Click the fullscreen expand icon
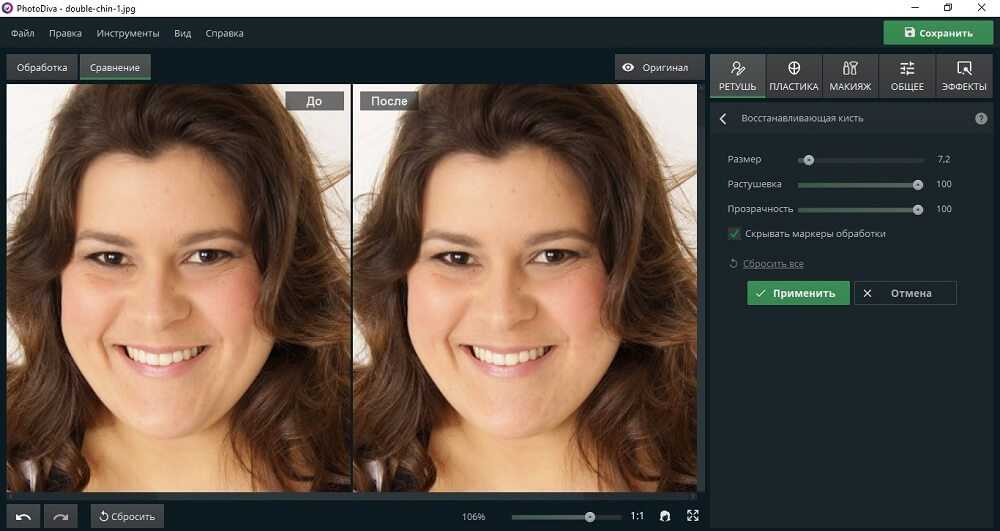The height and width of the screenshot is (531, 1000). (x=693, y=516)
